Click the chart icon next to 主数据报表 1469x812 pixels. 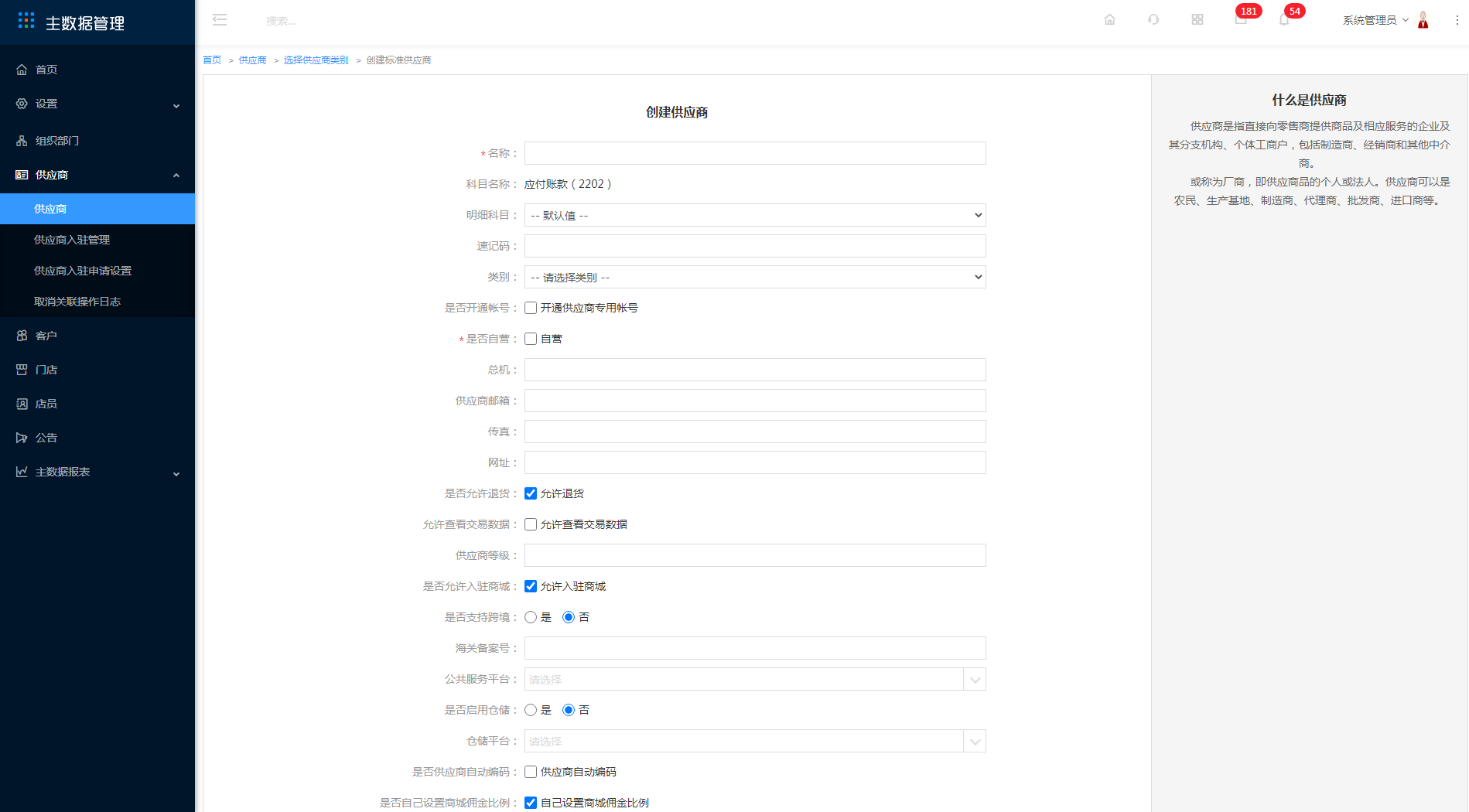22,472
